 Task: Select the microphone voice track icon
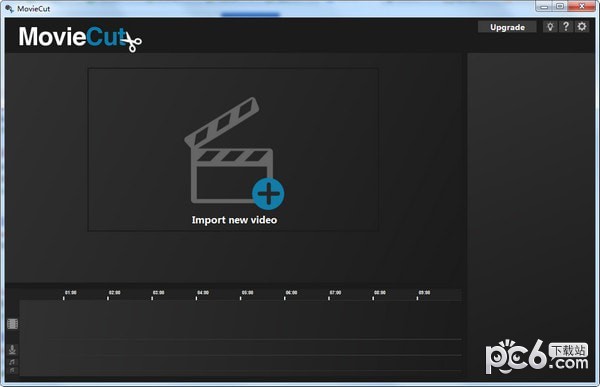(x=12, y=349)
